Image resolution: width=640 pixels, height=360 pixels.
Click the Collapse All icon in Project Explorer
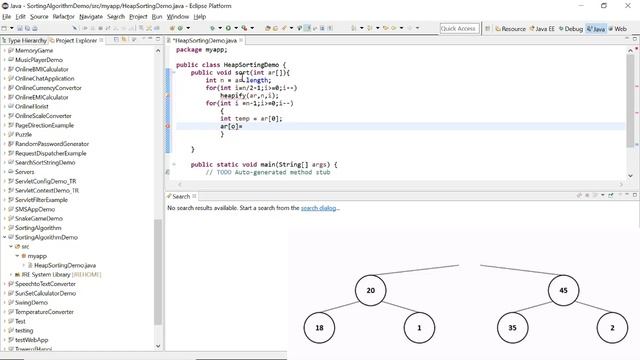[x=116, y=40]
